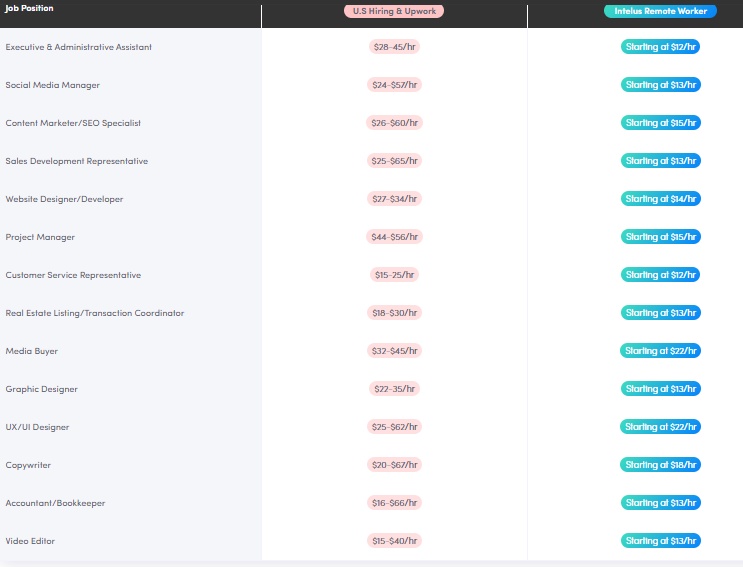Viewport: 743px width, 567px height.
Task: Click the $44-$56/hr rate badge
Action: [394, 236]
